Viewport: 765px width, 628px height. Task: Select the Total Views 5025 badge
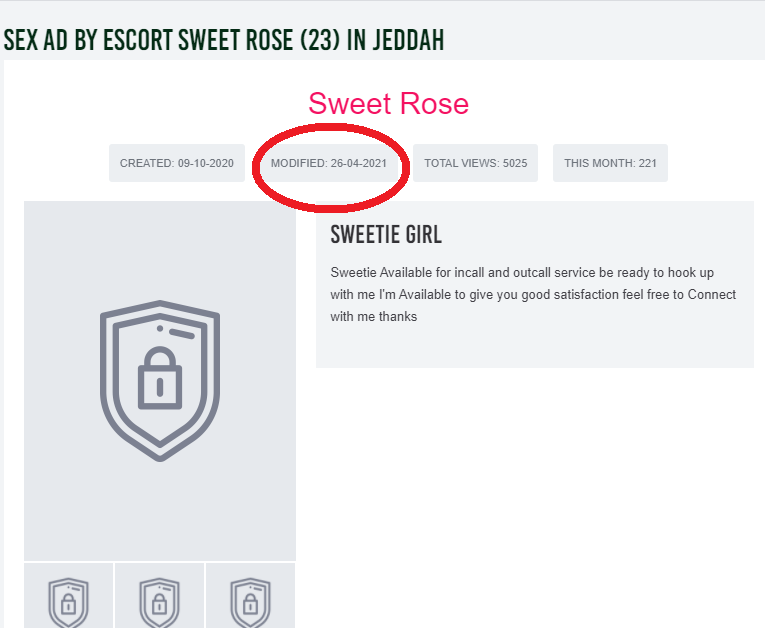tap(475, 163)
